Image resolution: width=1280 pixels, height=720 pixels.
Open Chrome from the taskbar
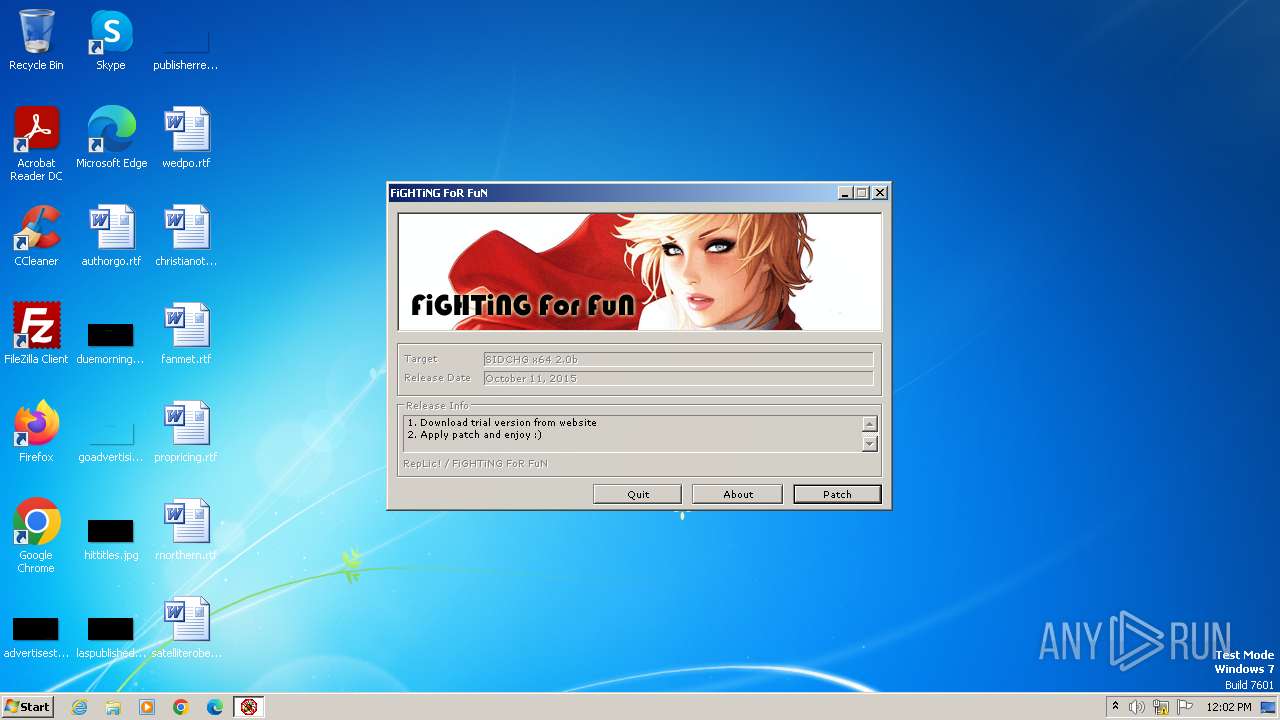[x=181, y=707]
